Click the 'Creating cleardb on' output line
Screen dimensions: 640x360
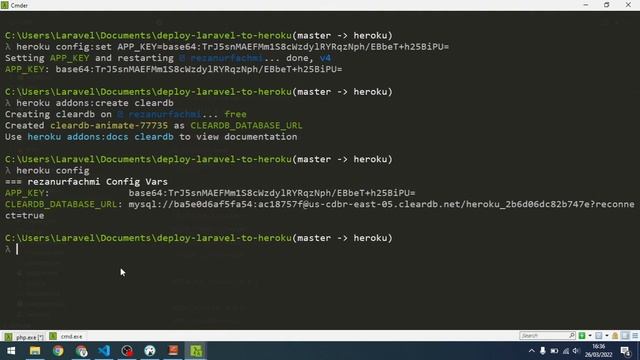(x=126, y=114)
